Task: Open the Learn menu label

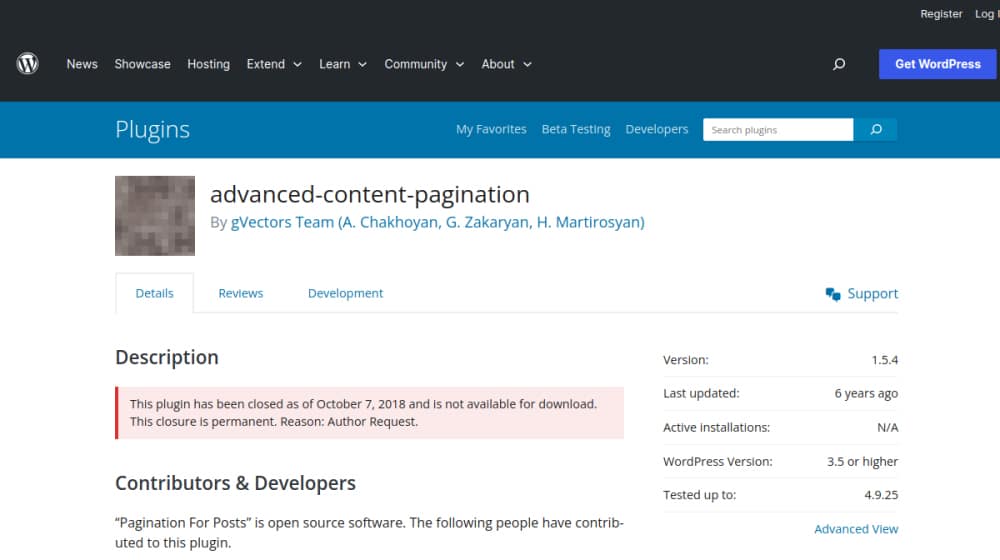Action: pyautogui.click(x=335, y=64)
